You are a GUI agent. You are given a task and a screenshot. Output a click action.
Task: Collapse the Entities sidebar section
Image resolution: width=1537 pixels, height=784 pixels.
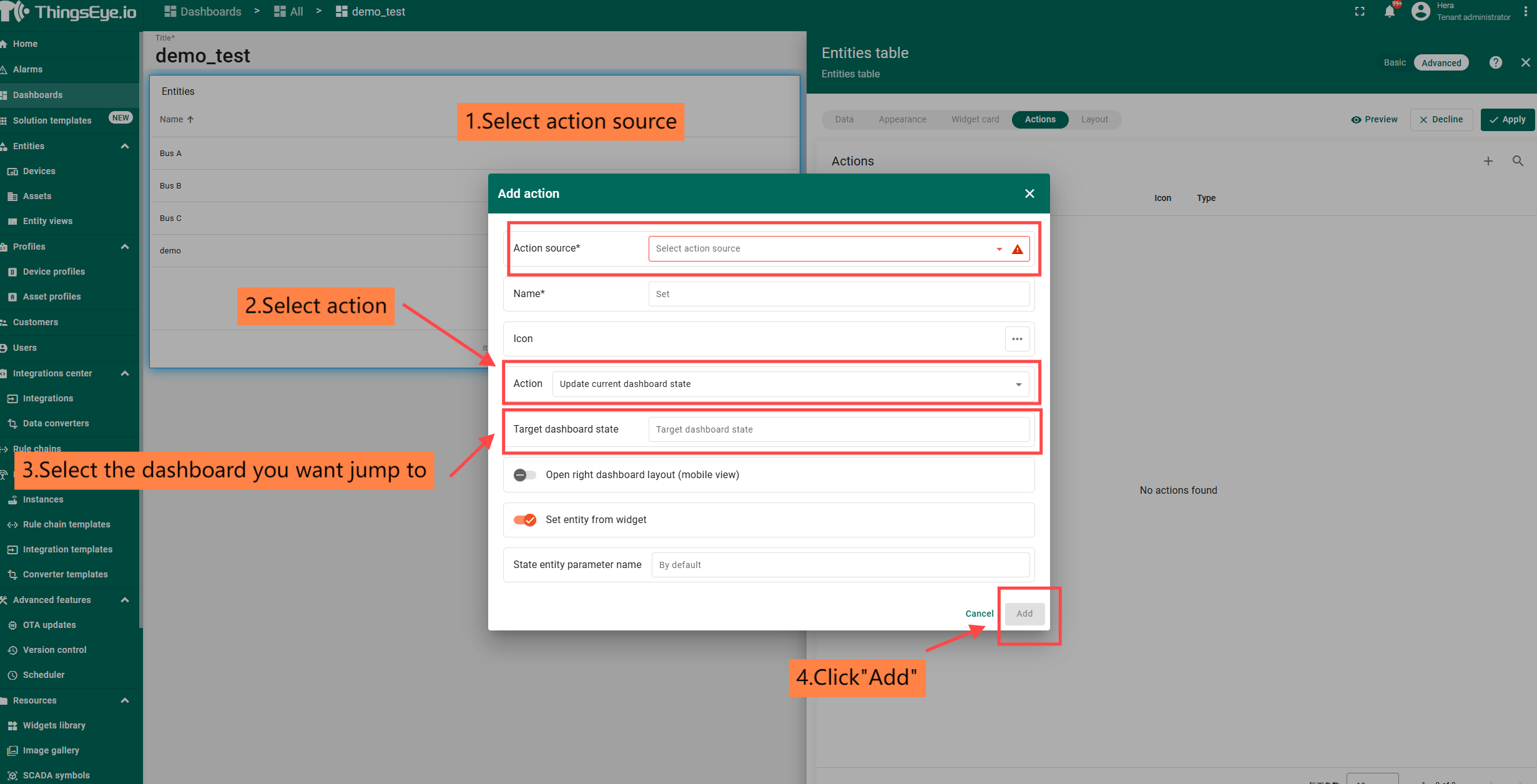[x=125, y=146]
